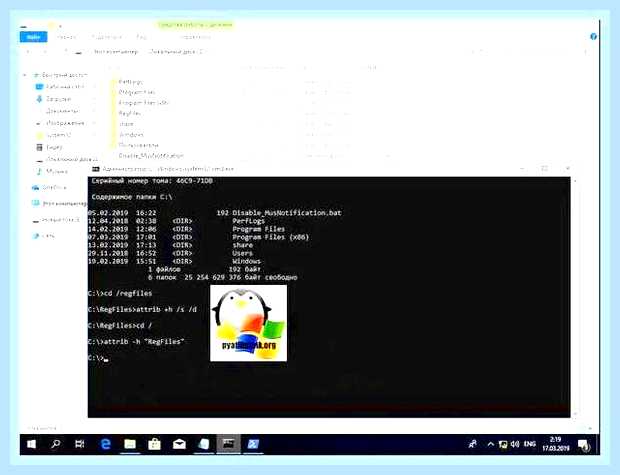Click "Этот компьютер" in the address breadcrumb
This screenshot has width=620, height=475.
pos(115,52)
